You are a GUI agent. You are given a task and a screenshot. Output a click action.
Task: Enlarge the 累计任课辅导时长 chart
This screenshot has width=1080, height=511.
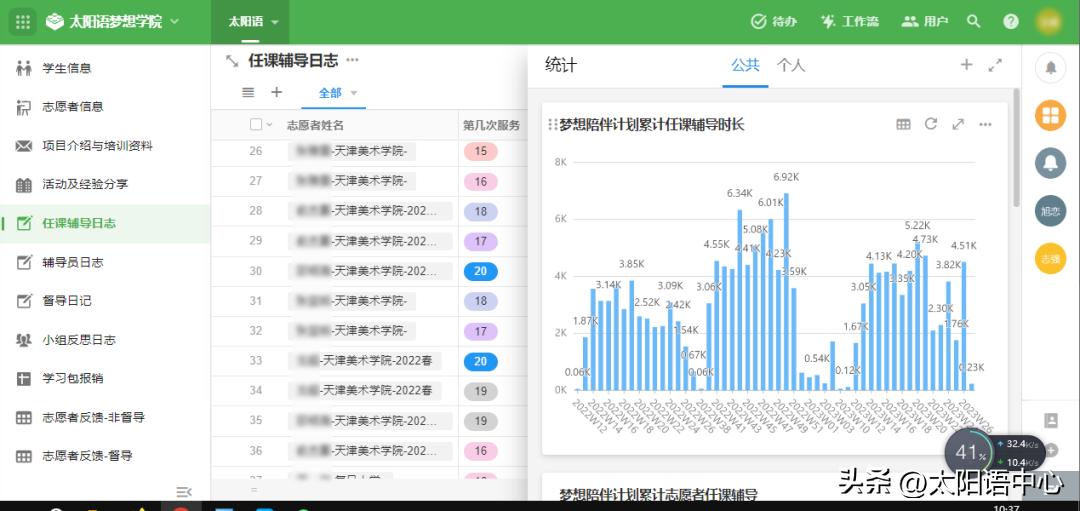coord(958,124)
